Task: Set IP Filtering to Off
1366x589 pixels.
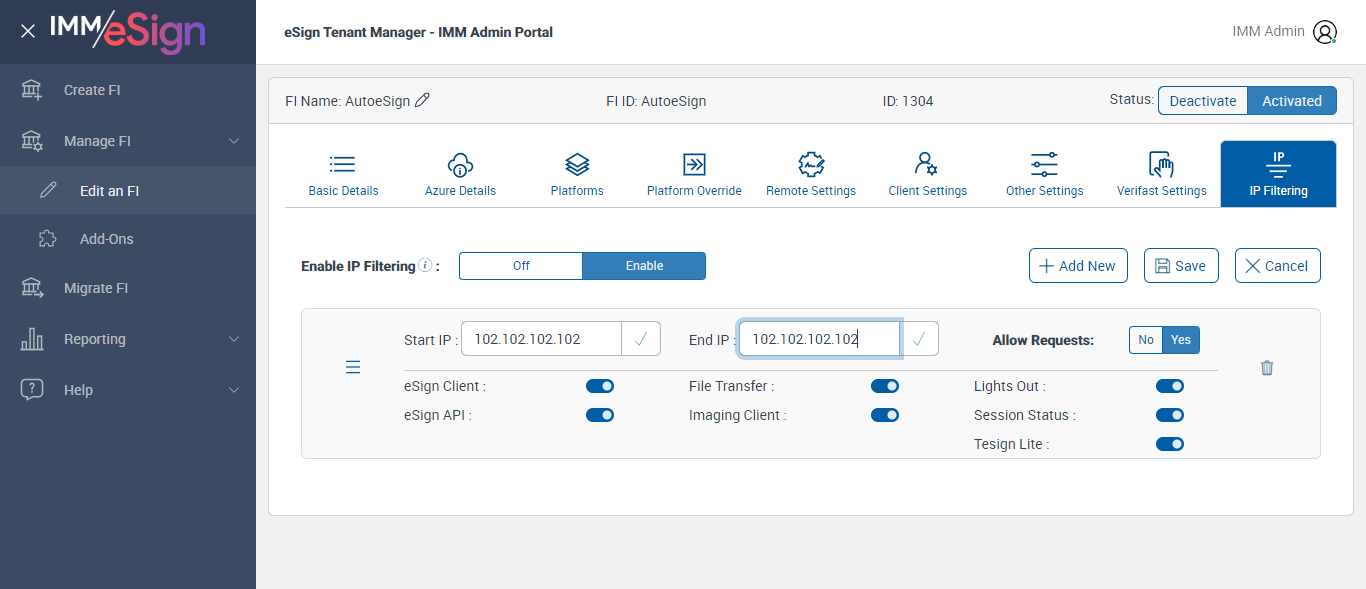Action: point(521,266)
